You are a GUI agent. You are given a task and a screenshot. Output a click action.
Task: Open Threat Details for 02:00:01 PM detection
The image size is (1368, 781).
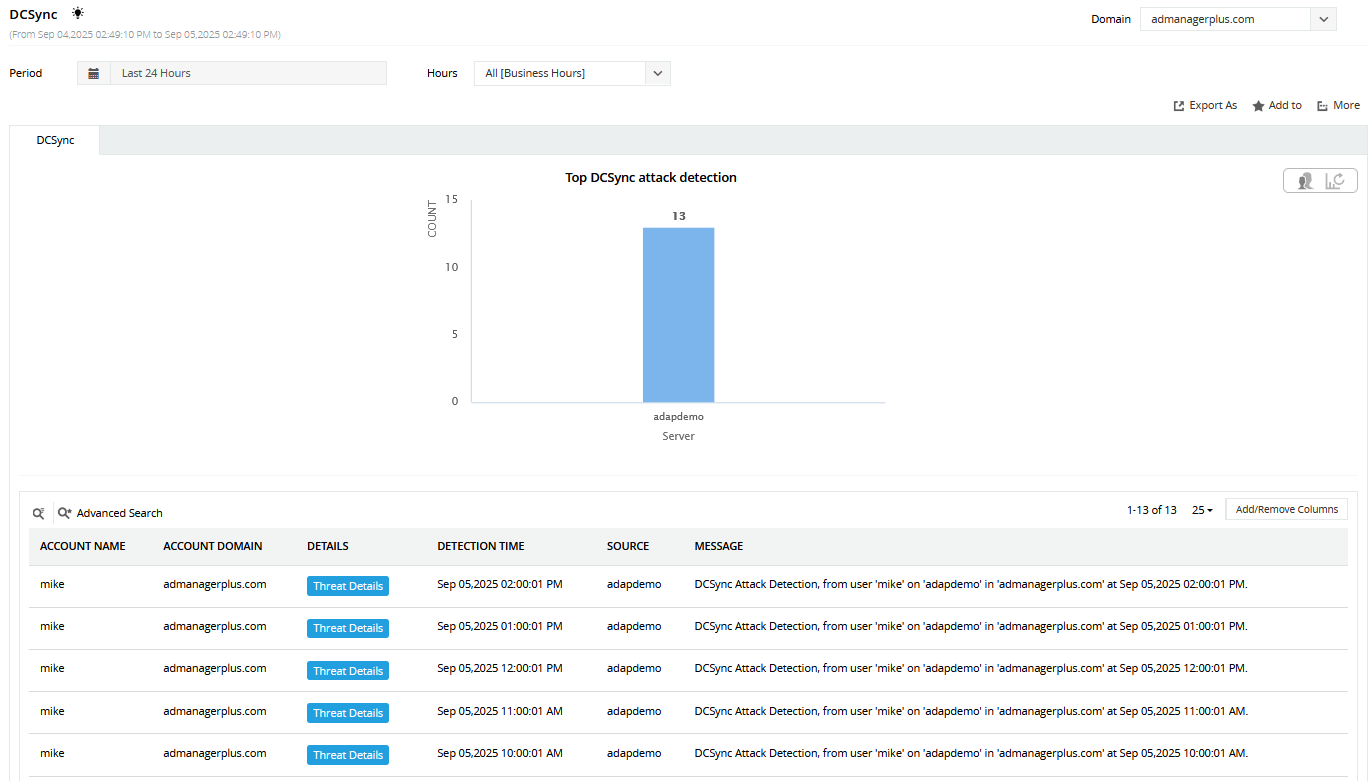click(x=347, y=586)
